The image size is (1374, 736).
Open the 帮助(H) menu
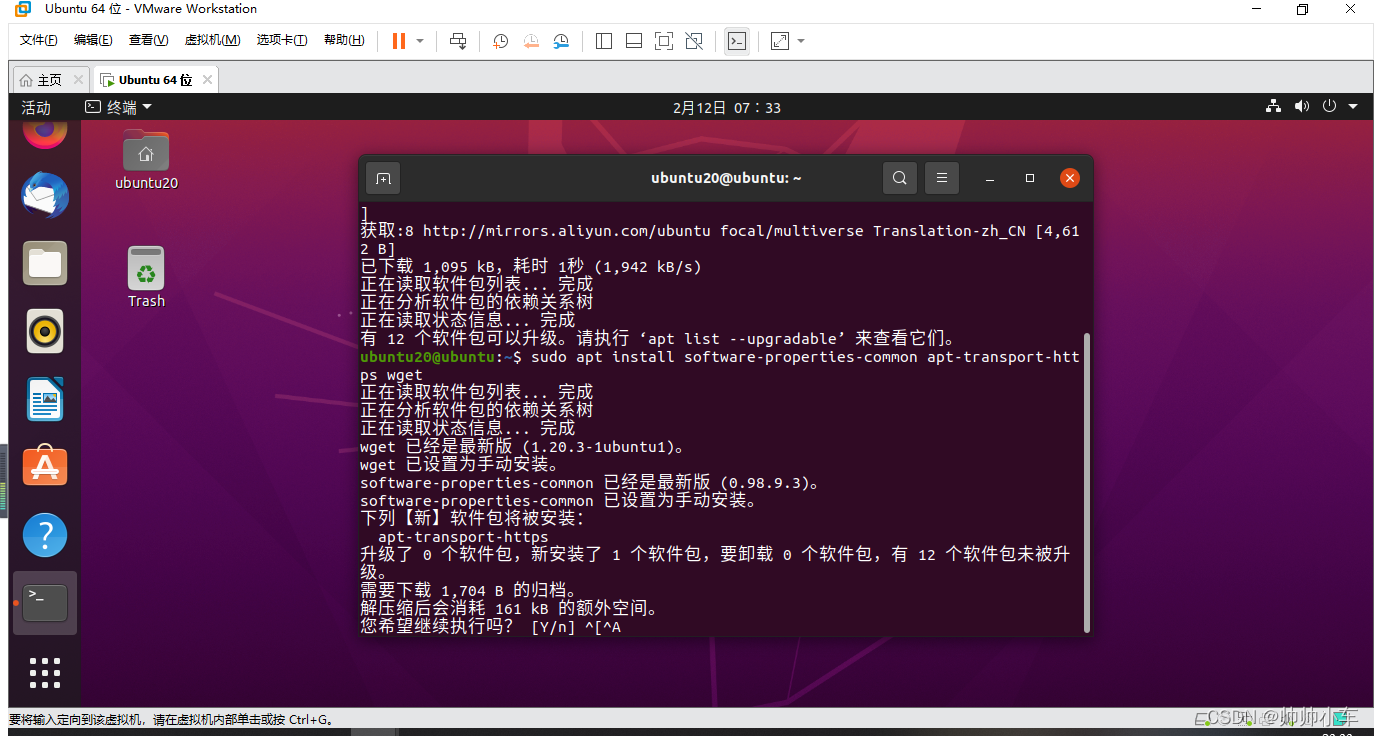[344, 40]
